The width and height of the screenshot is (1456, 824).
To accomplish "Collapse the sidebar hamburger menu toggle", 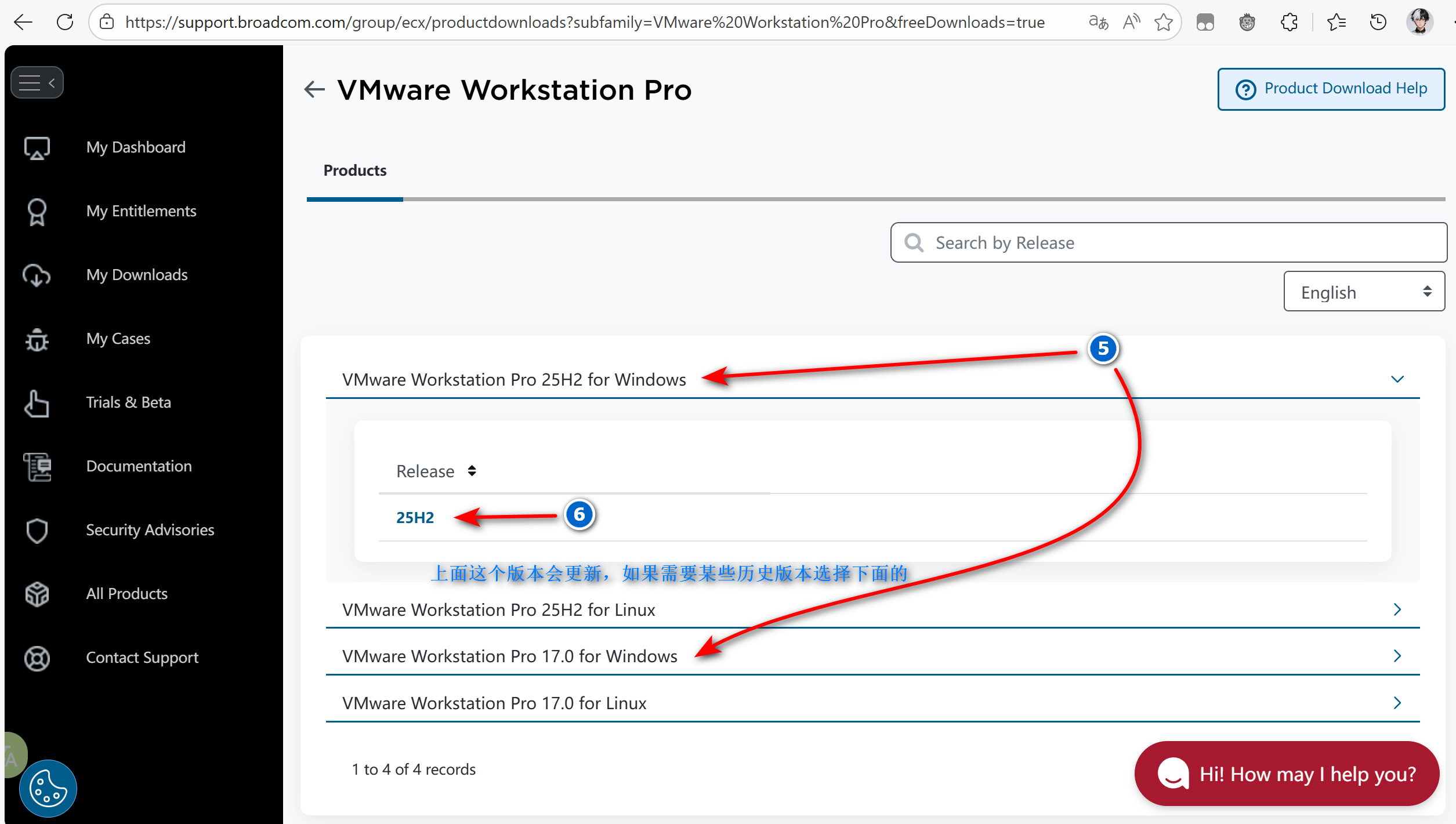I will pyautogui.click(x=37, y=82).
